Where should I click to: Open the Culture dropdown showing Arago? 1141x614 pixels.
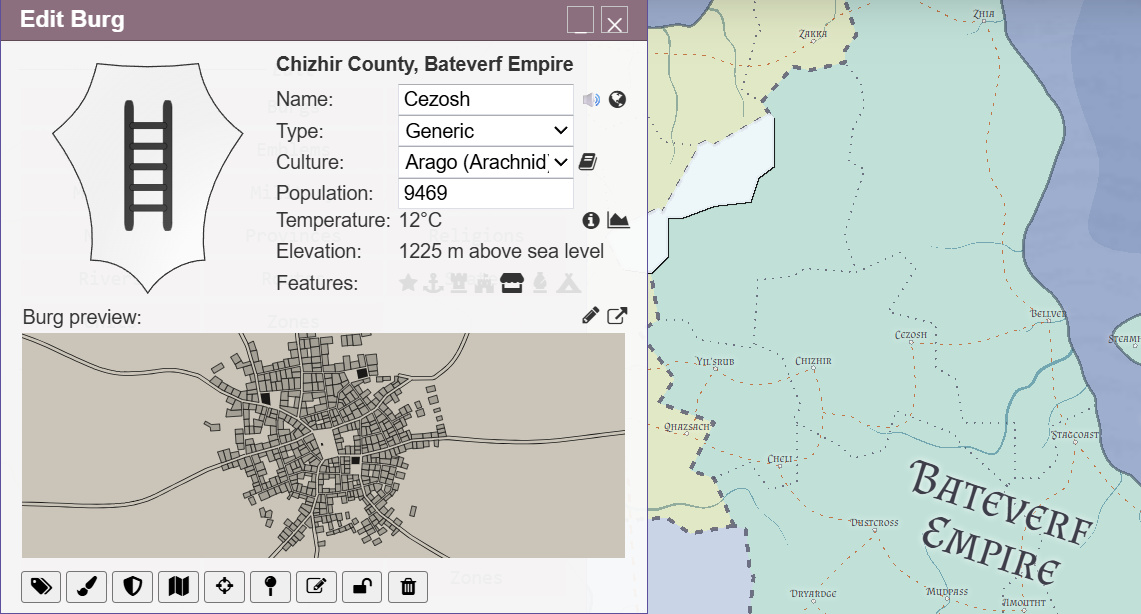(485, 162)
